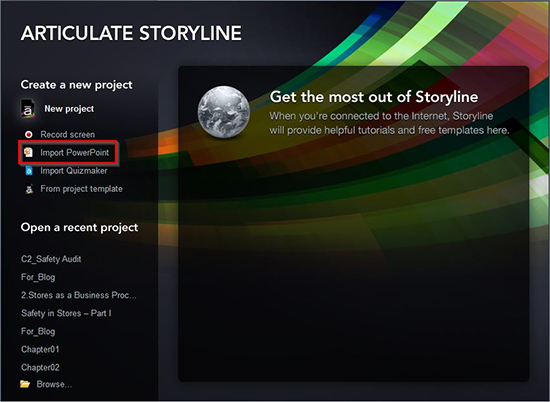This screenshot has height=402, width=550.
Task: Select Import PowerPoint
Action: point(74,153)
